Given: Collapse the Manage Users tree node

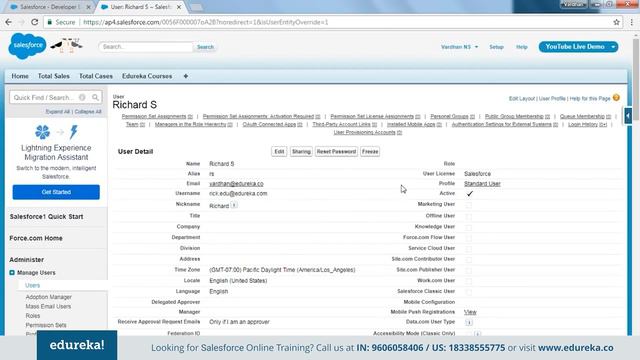Looking at the screenshot, I should 12,273.
